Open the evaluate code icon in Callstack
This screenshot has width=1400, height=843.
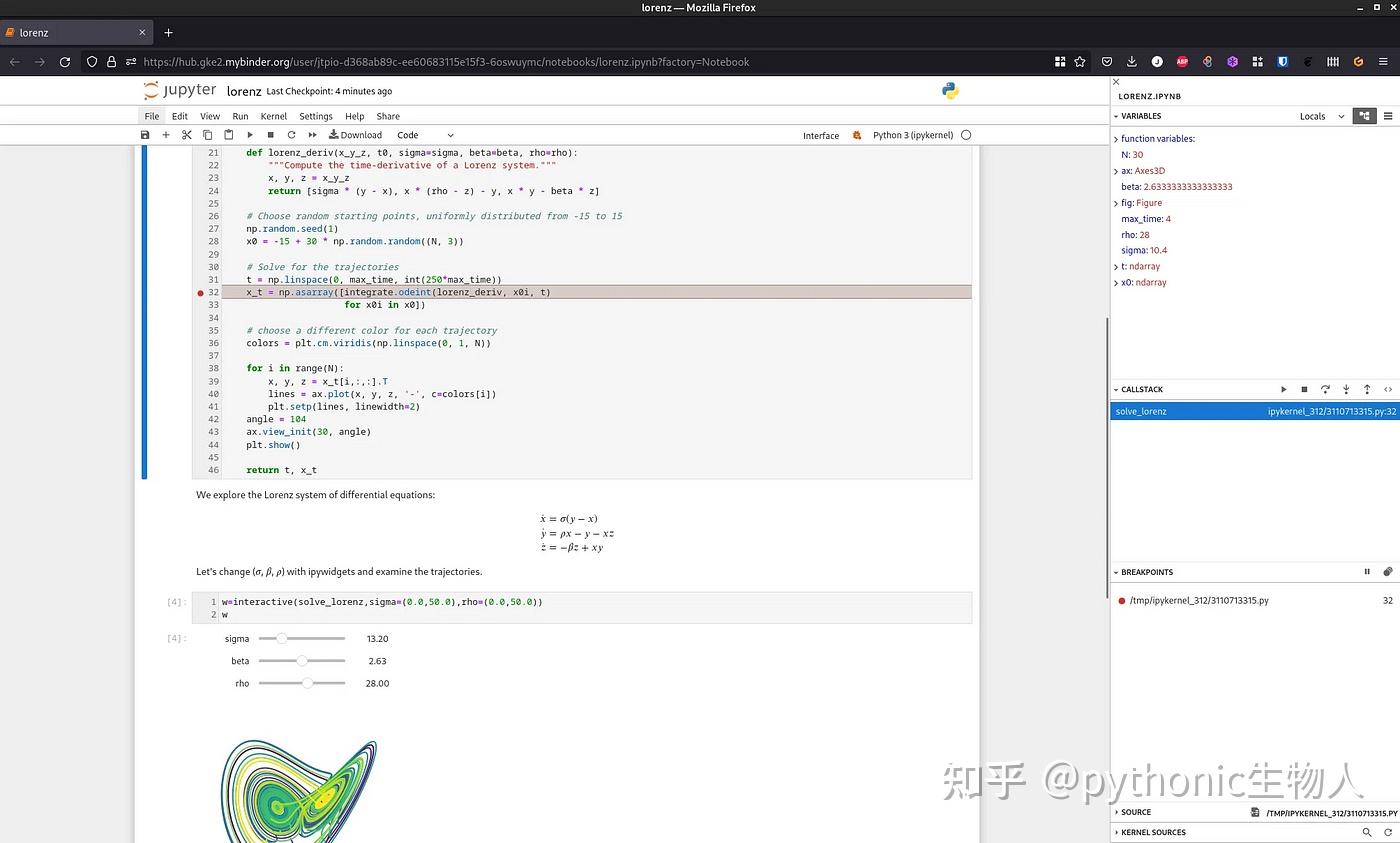[1388, 389]
